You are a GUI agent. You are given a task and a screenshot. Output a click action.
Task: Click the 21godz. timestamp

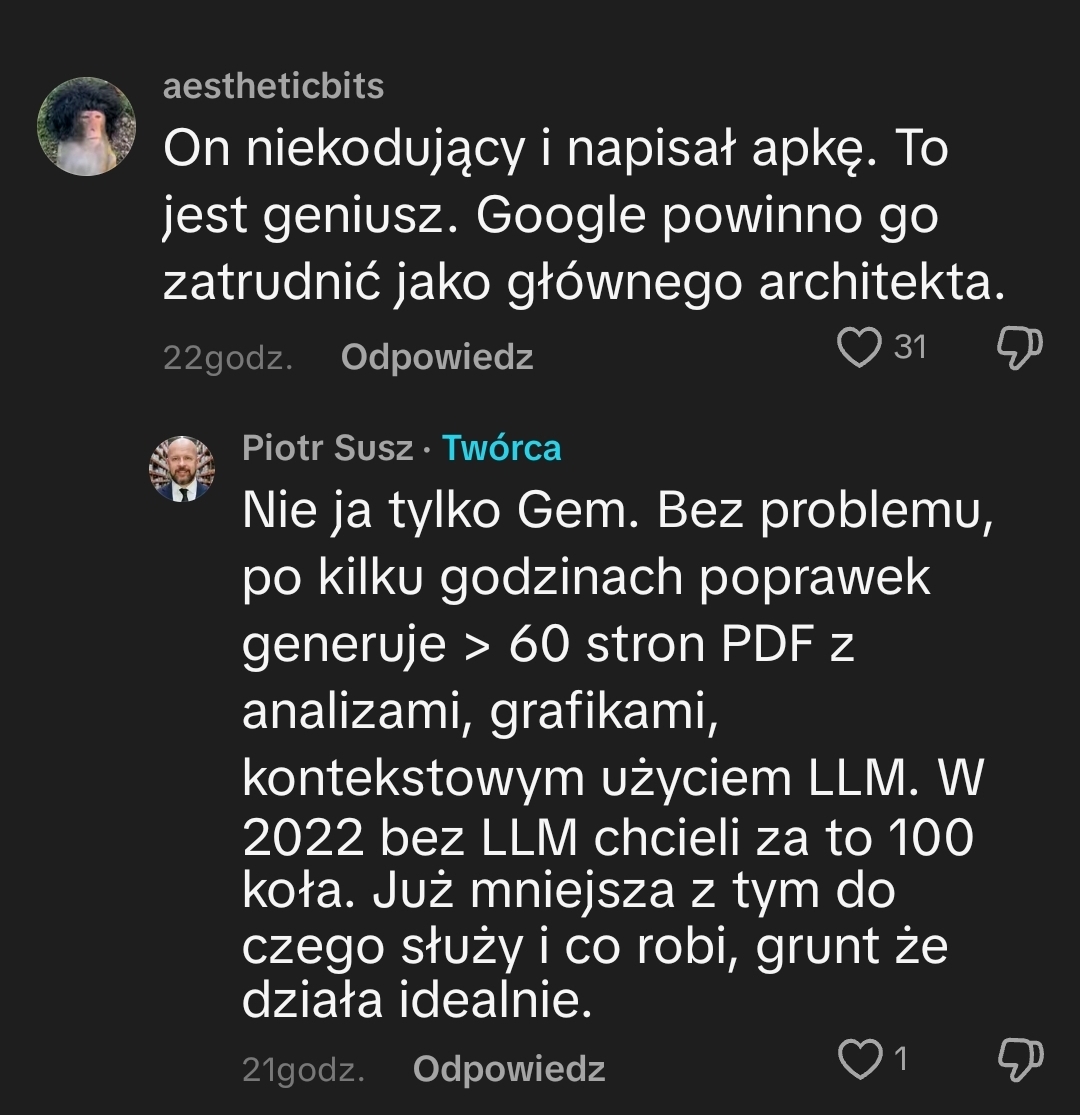pyautogui.click(x=302, y=1070)
